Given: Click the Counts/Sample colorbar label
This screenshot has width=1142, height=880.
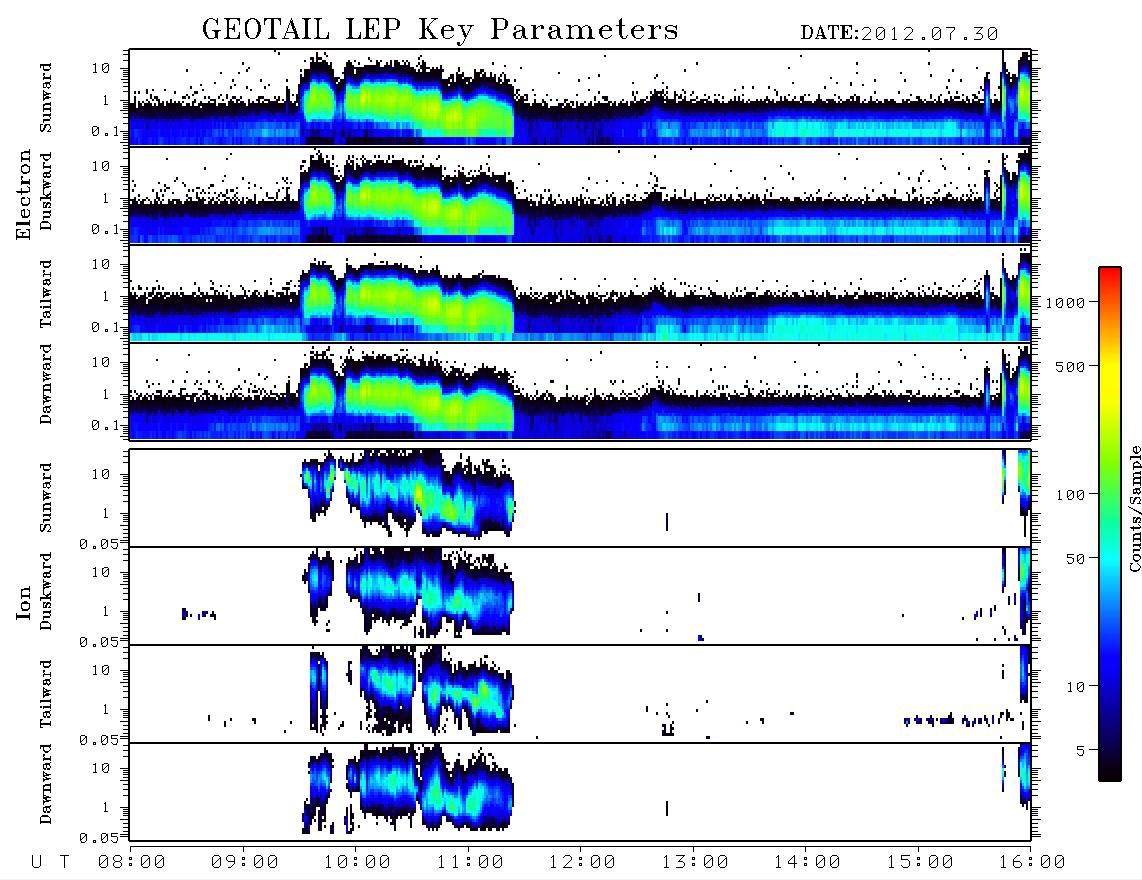Looking at the screenshot, I should point(1134,508).
